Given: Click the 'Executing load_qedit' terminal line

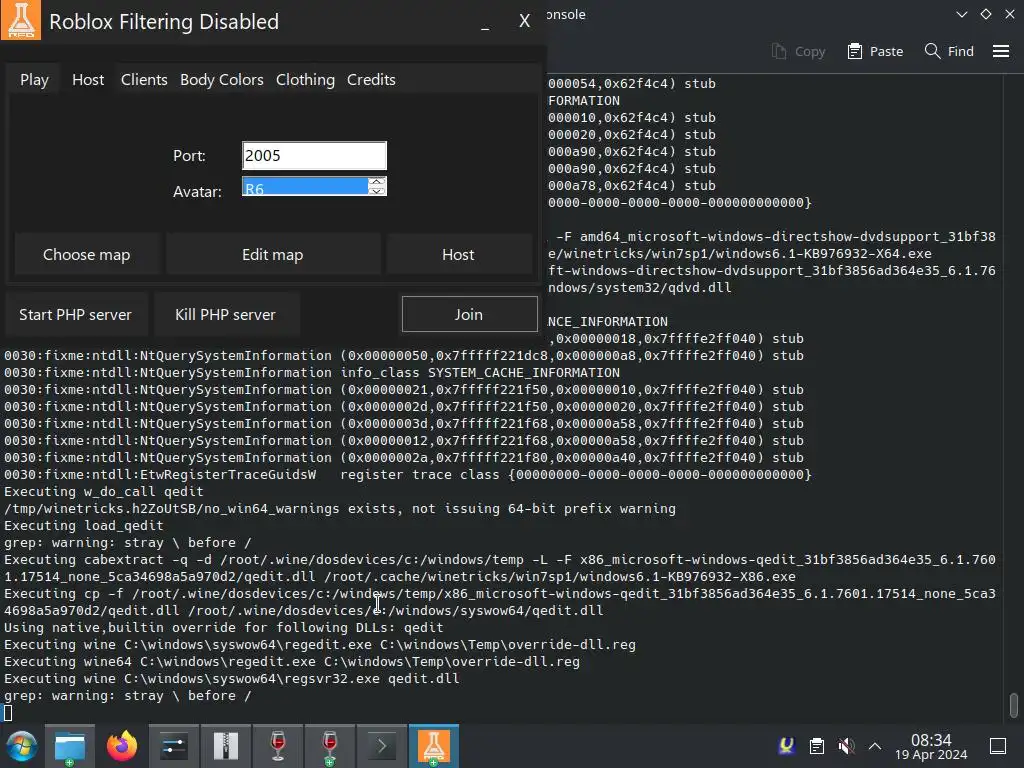Looking at the screenshot, I should tap(84, 525).
